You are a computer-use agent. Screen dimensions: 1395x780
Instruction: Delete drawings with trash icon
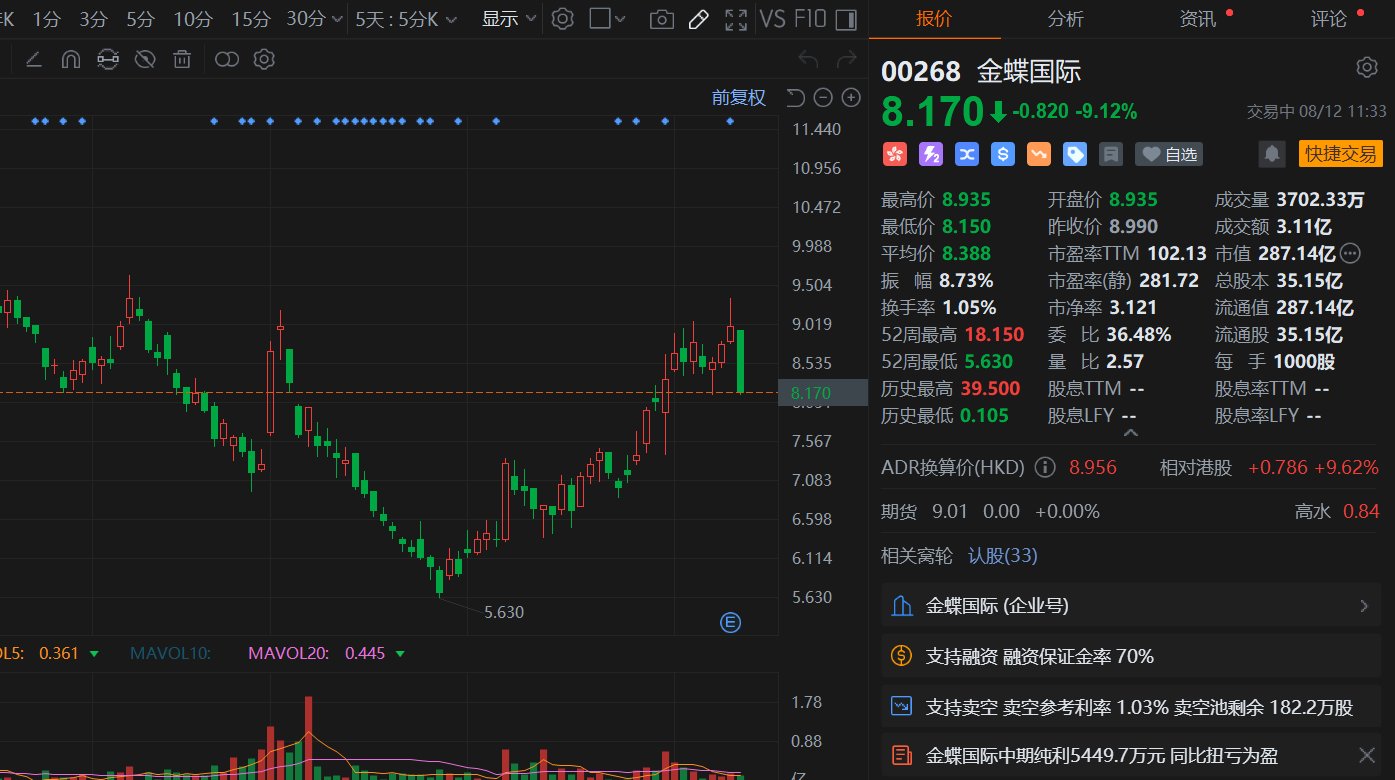tap(182, 60)
